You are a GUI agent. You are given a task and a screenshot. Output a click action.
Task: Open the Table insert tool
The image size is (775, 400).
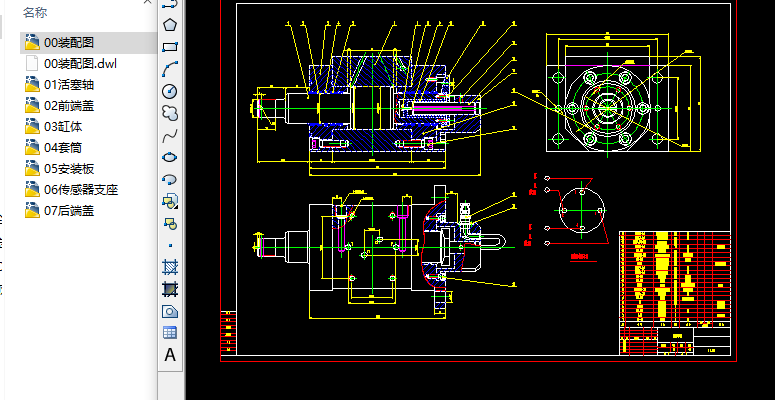pos(170,333)
